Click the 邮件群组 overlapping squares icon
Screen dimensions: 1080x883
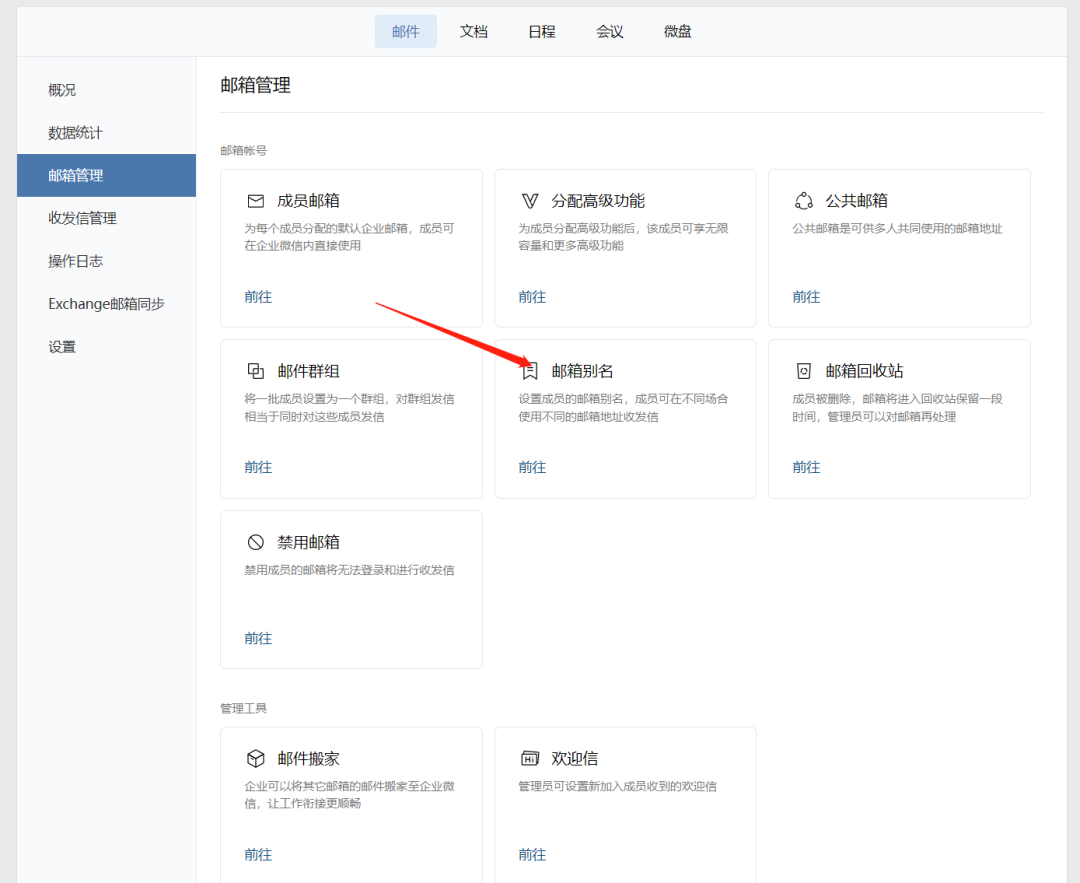pos(256,371)
